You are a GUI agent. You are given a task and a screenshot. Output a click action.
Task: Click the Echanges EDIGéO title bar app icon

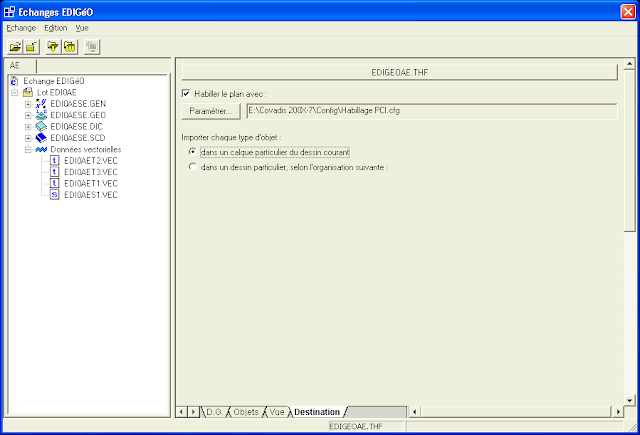pyautogui.click(x=9, y=12)
